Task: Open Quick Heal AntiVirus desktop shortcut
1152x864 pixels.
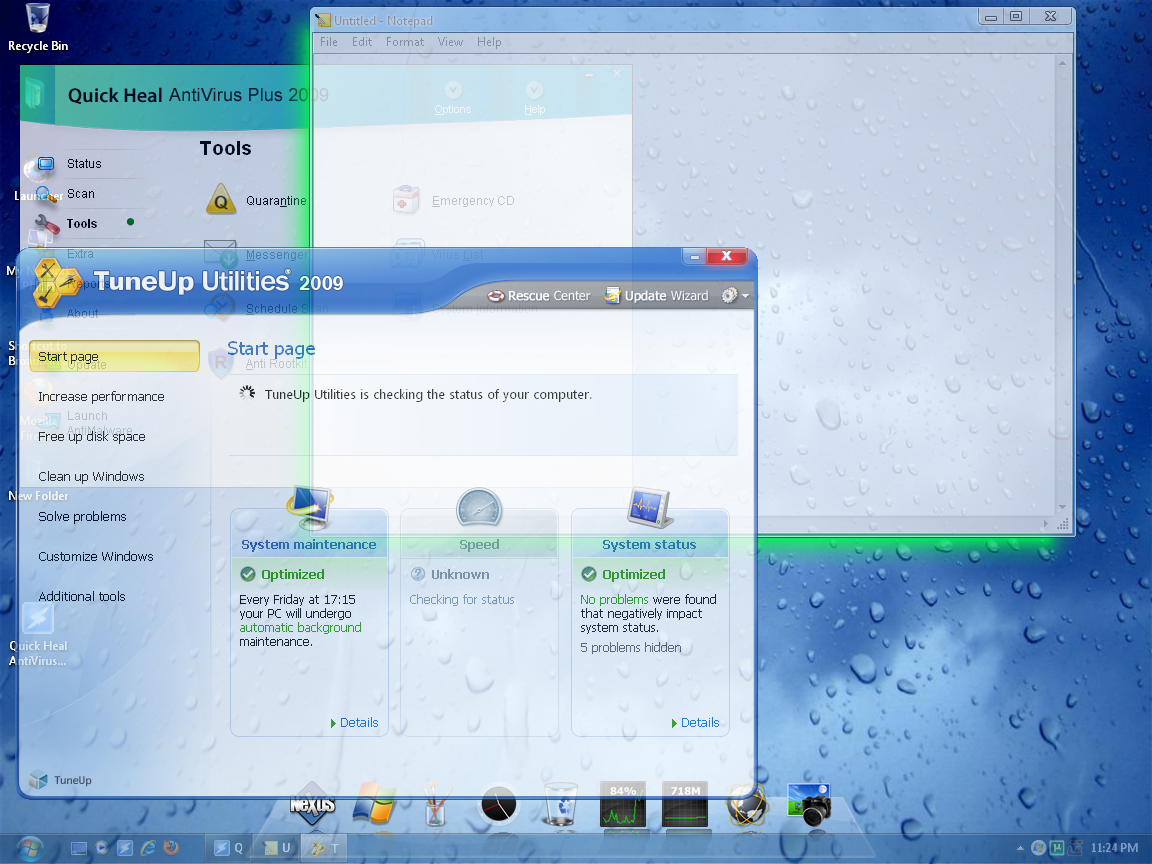Action: point(37,636)
